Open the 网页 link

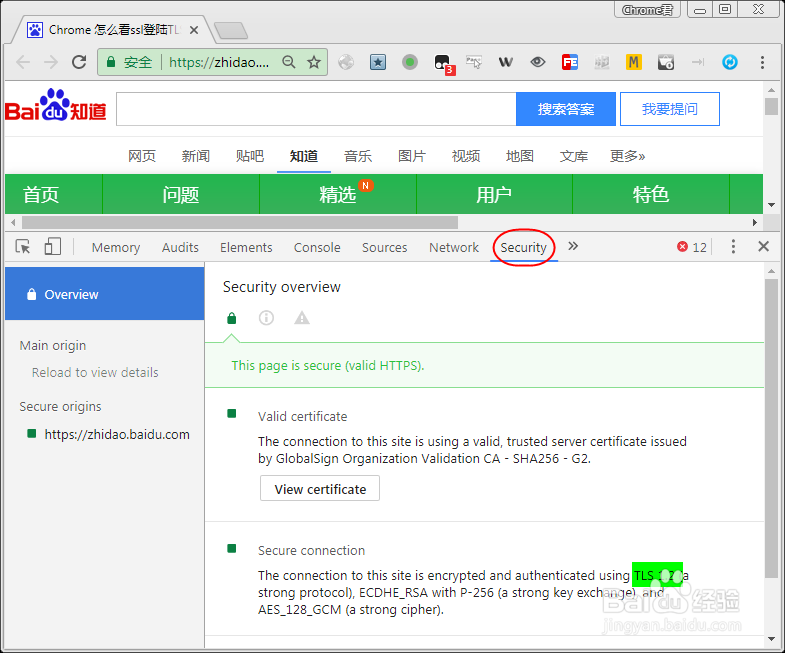[x=142, y=156]
